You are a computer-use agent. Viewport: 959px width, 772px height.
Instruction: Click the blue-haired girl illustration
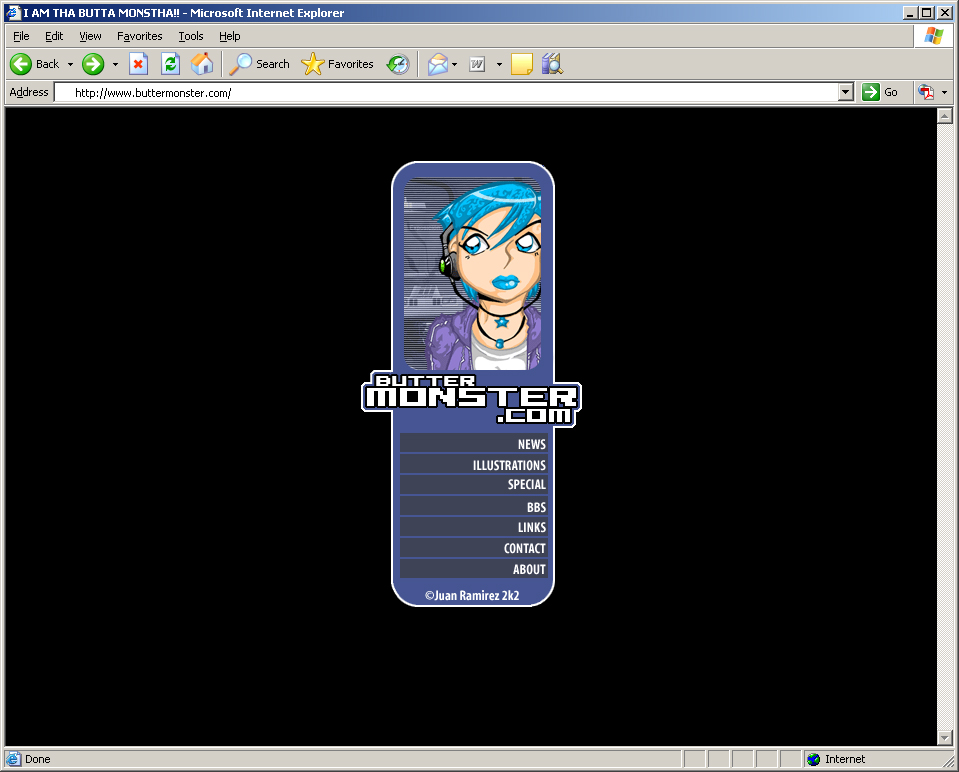[472, 274]
